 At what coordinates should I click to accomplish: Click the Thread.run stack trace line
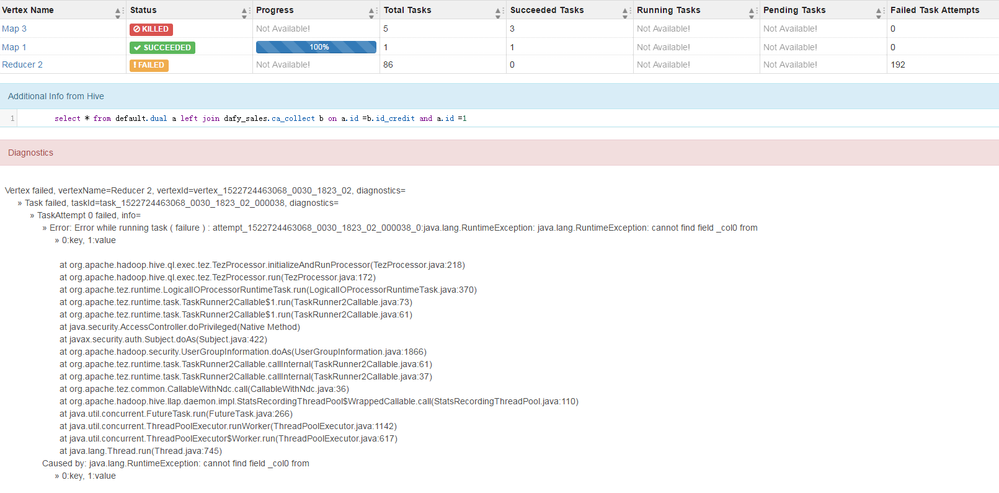pos(141,451)
